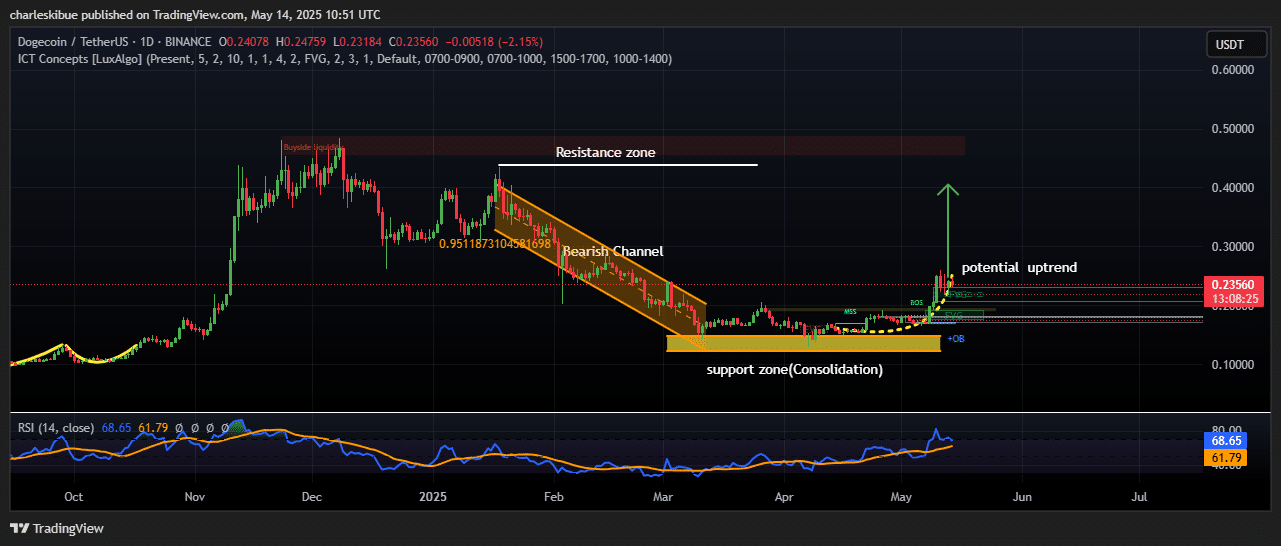The height and width of the screenshot is (546, 1281).
Task: Click the Apr time axis label
Action: pos(784,496)
